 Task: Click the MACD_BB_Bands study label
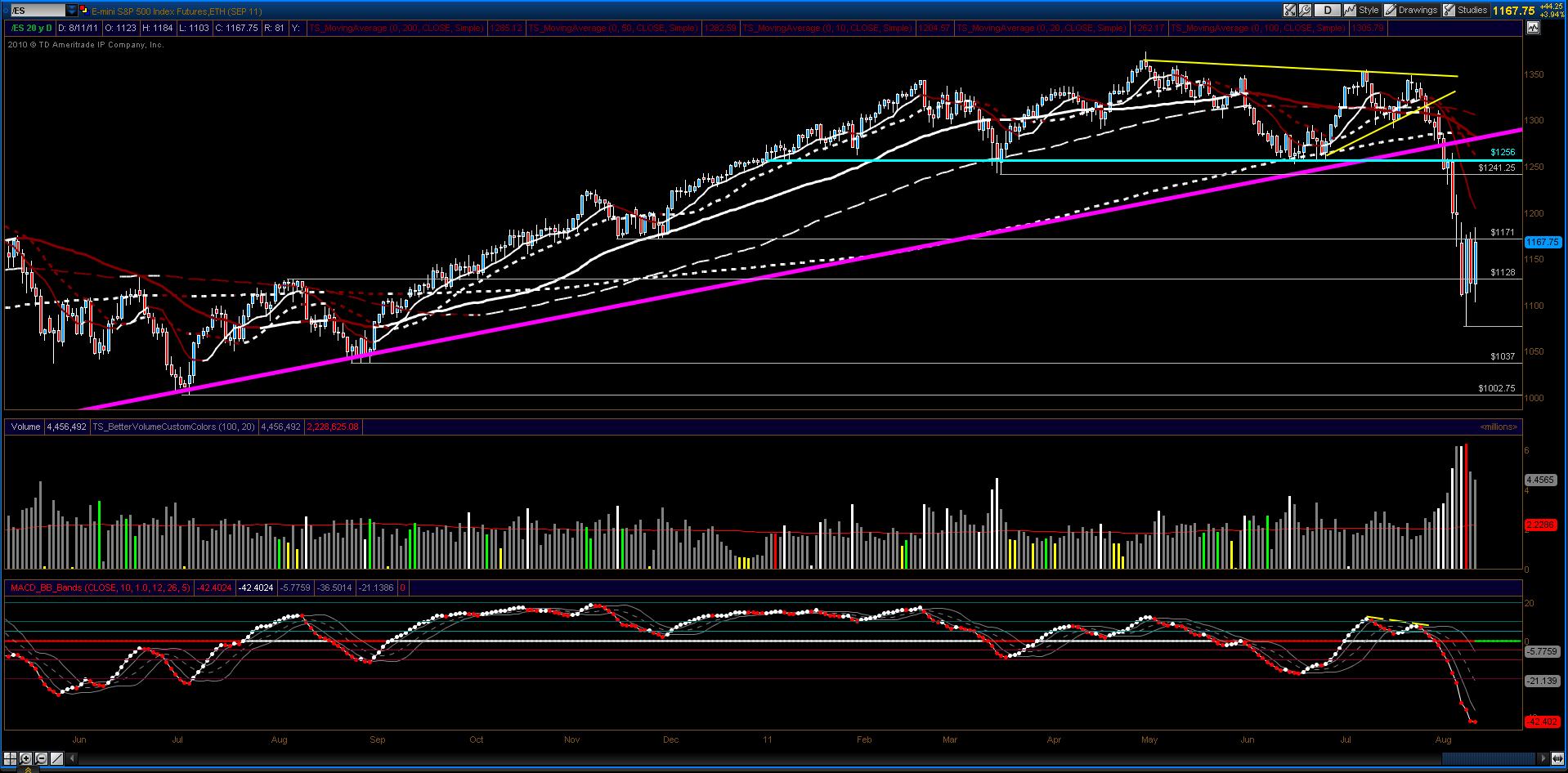tap(100, 588)
